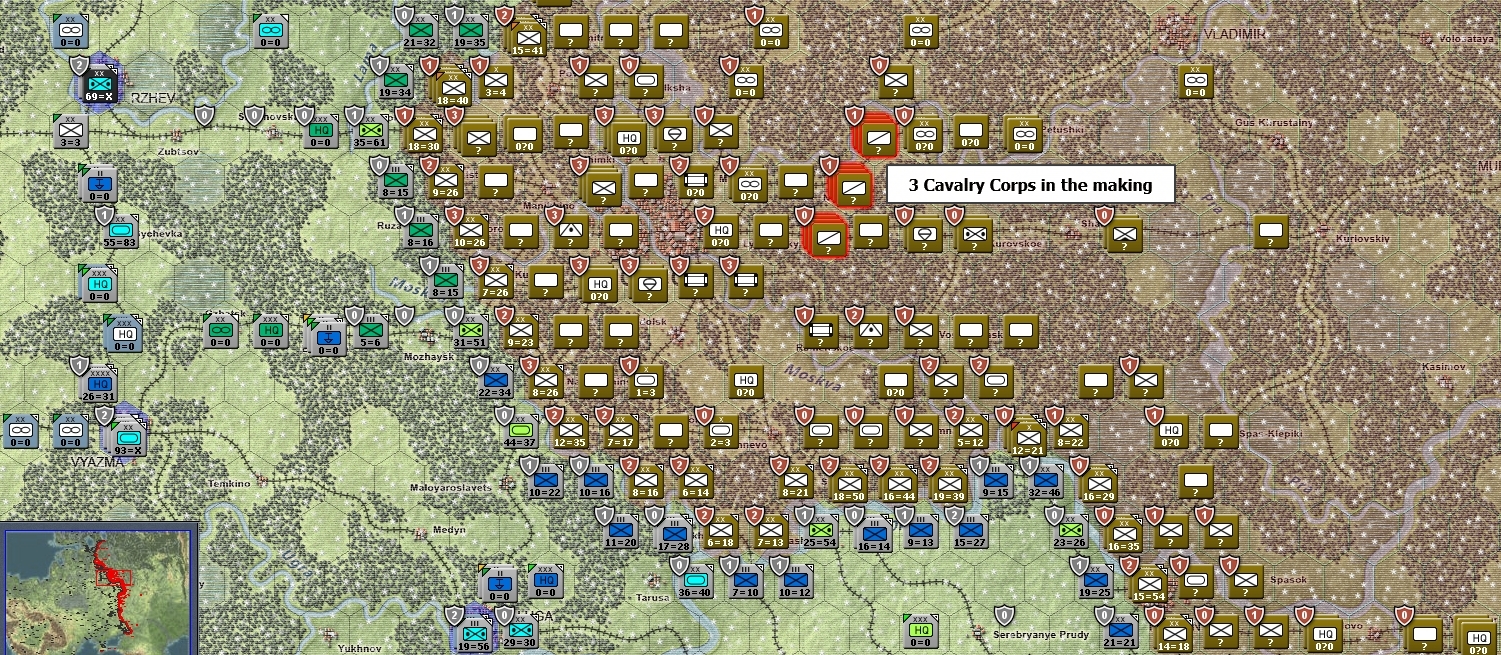Select Soviet stack 16=44
The height and width of the screenshot is (655, 1501).
click(x=898, y=484)
